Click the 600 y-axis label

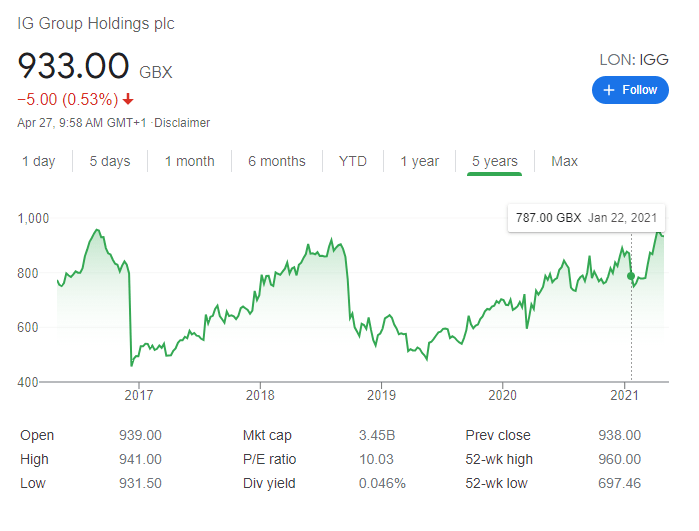pos(28,327)
